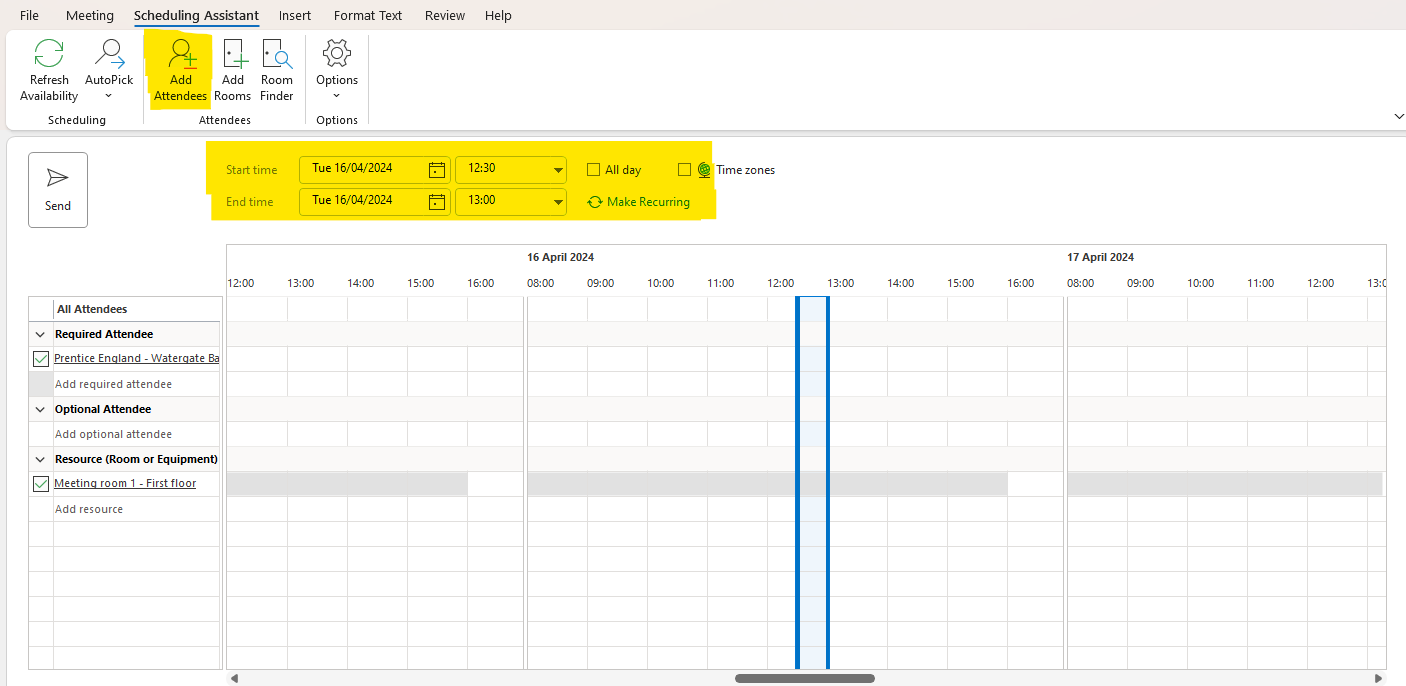
Task: Click the Add Attendees icon
Action: [x=181, y=55]
